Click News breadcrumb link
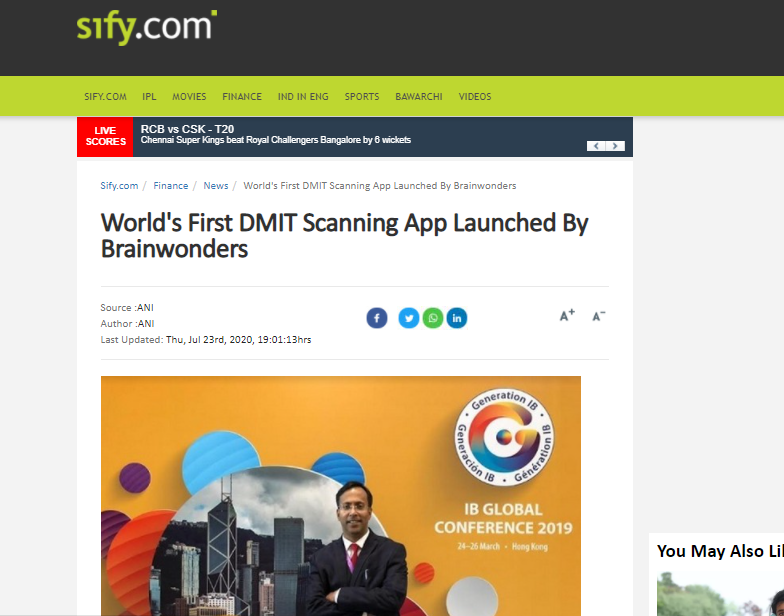The width and height of the screenshot is (784, 616). 216,186
